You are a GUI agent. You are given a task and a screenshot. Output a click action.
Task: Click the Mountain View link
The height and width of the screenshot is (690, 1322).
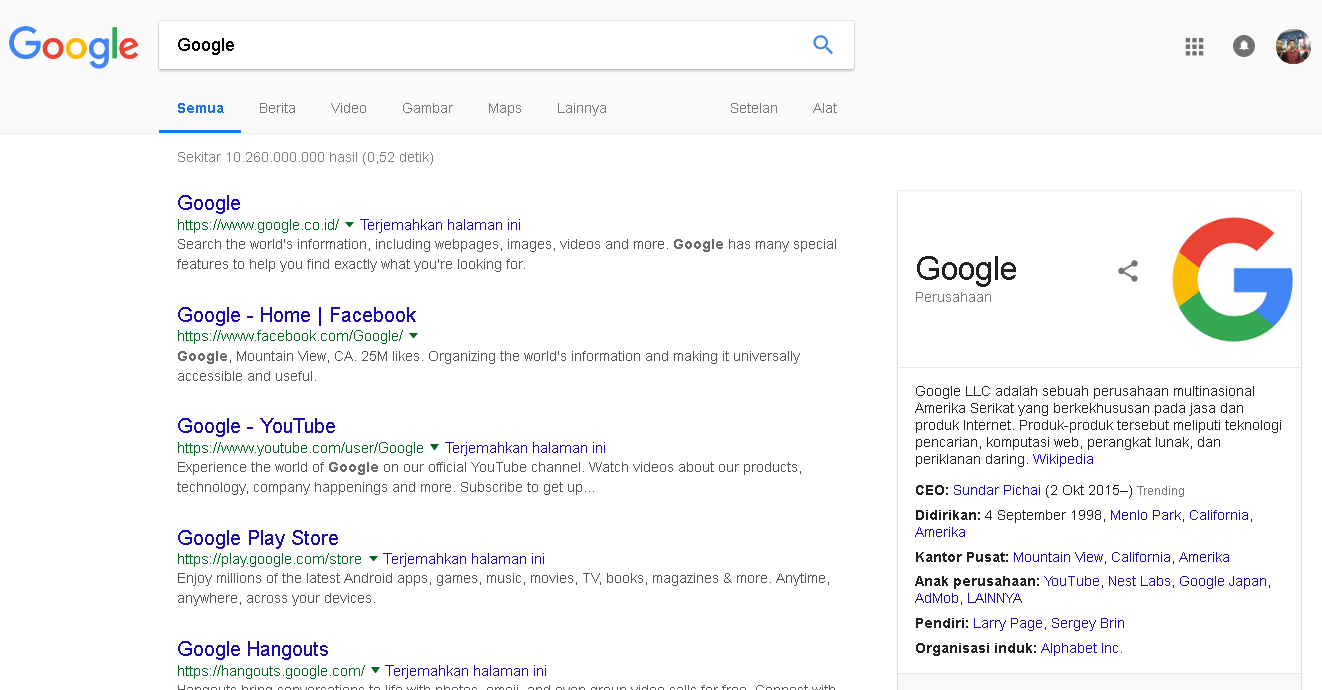1058,557
